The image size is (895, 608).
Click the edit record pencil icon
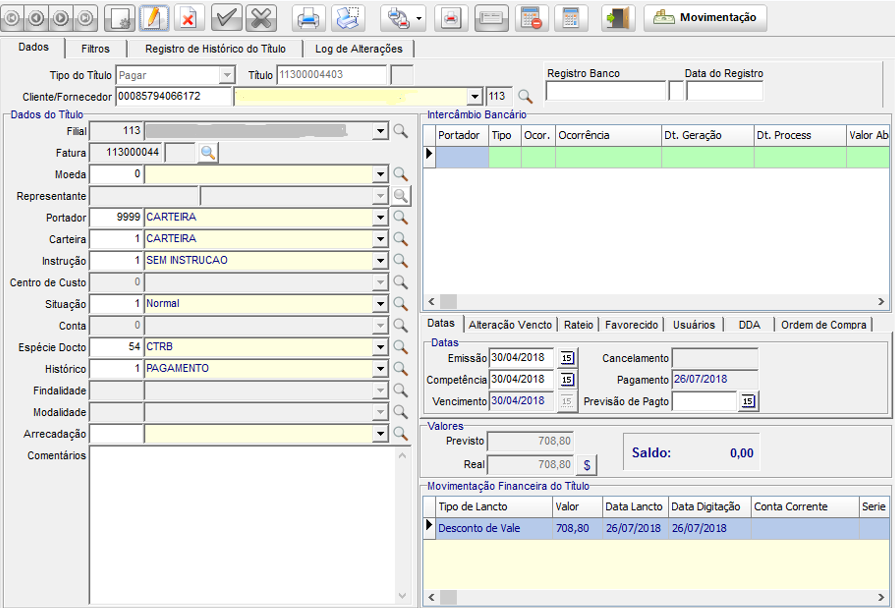pos(153,18)
